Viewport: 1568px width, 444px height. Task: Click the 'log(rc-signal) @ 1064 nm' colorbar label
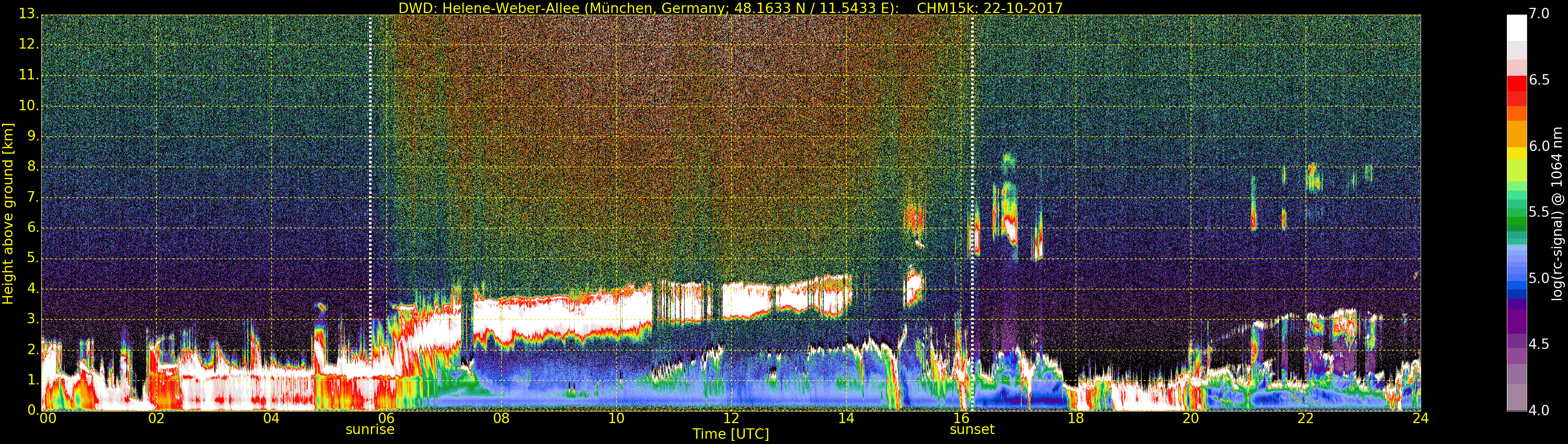coord(1557,214)
